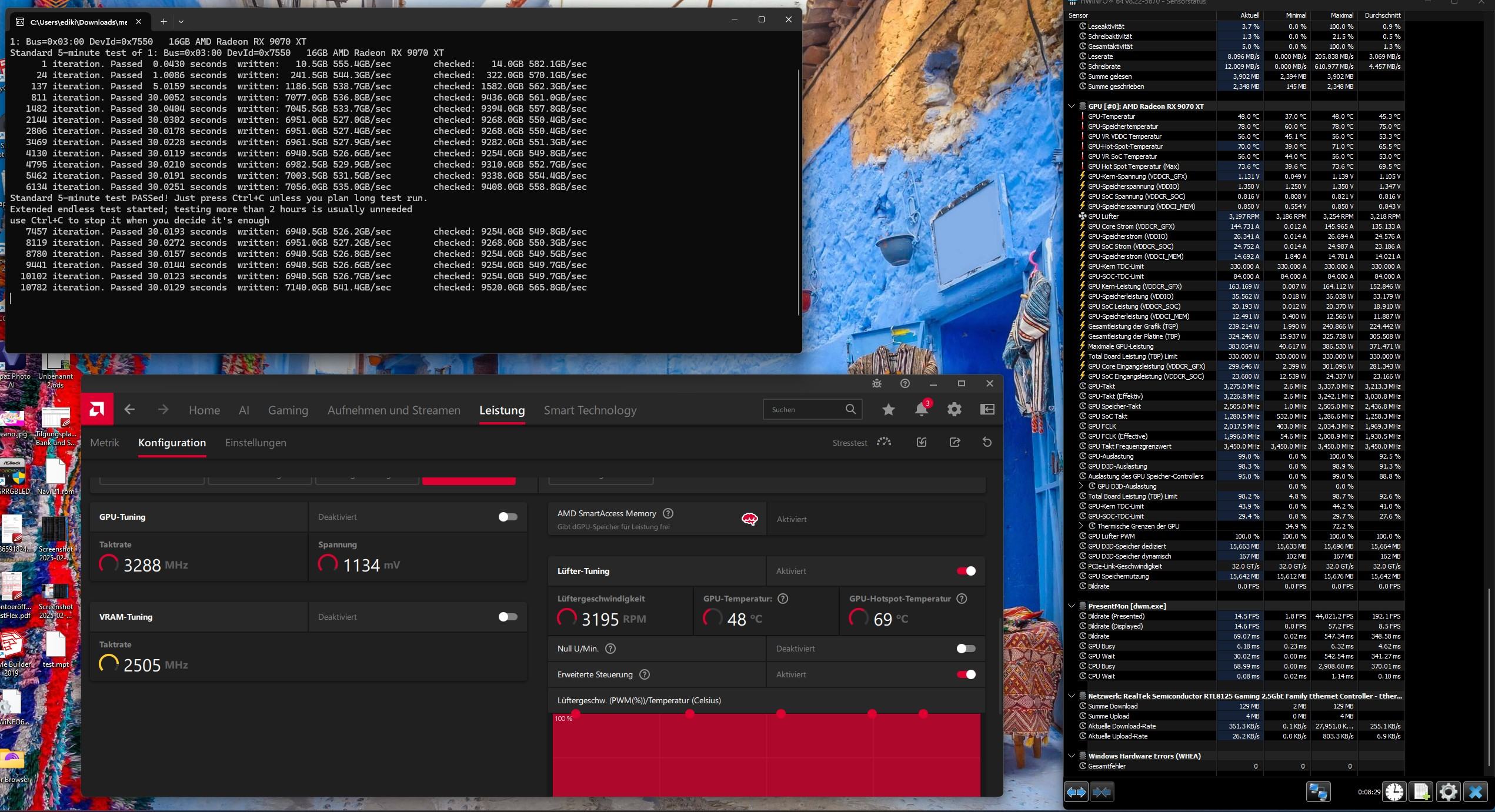
Task: Reset HWiNFO min/max with clock icon
Action: click(1395, 792)
